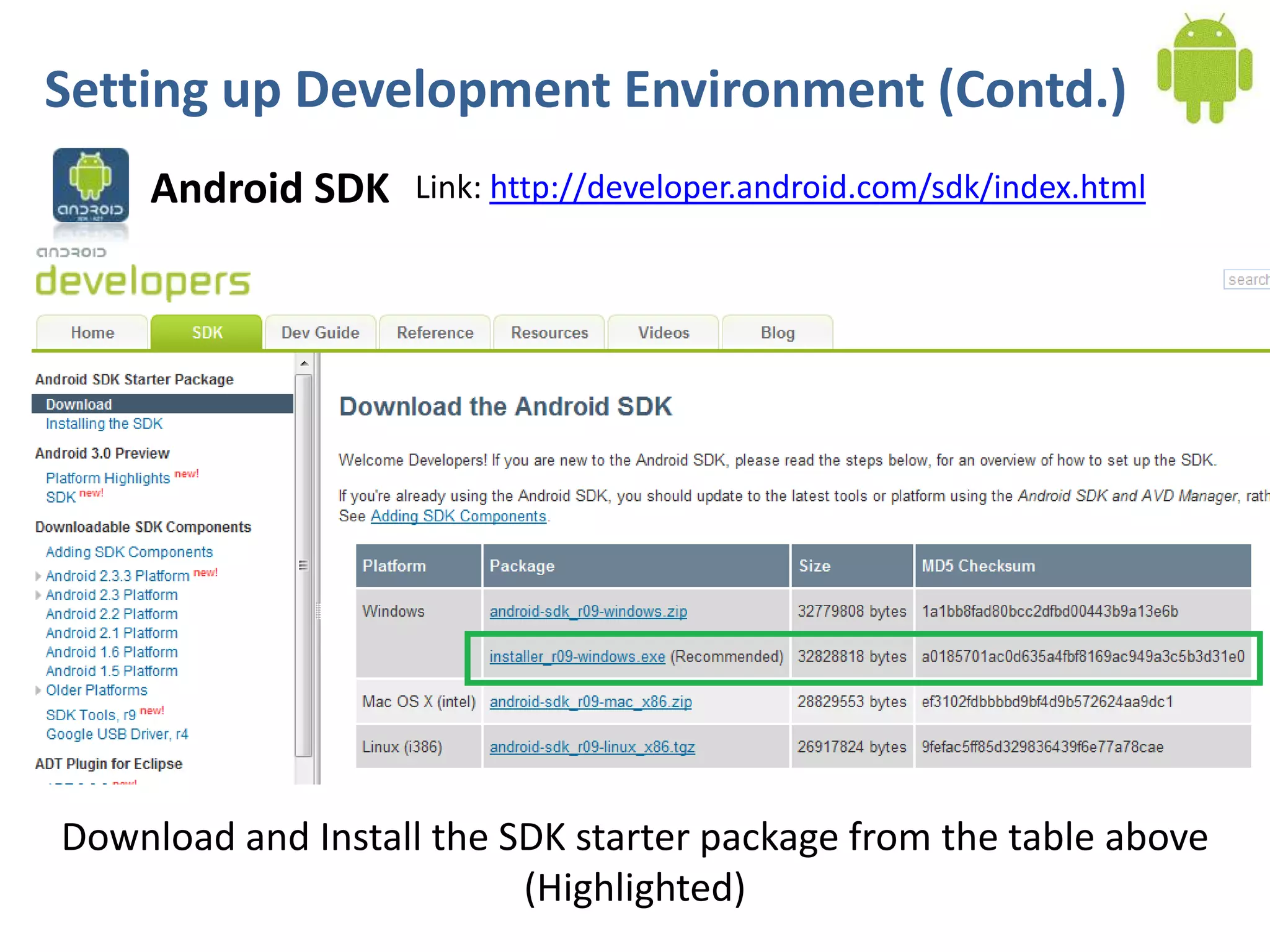Screen dimensions: 1270x952
Task: Open Android 2.3 Platform link
Action: (x=112, y=595)
